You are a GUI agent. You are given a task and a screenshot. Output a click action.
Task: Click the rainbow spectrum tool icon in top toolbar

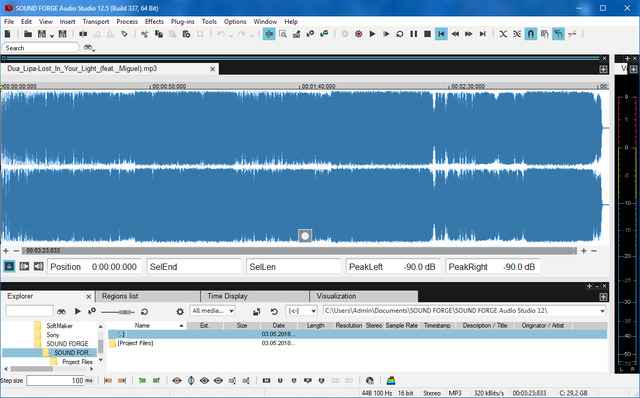324,34
